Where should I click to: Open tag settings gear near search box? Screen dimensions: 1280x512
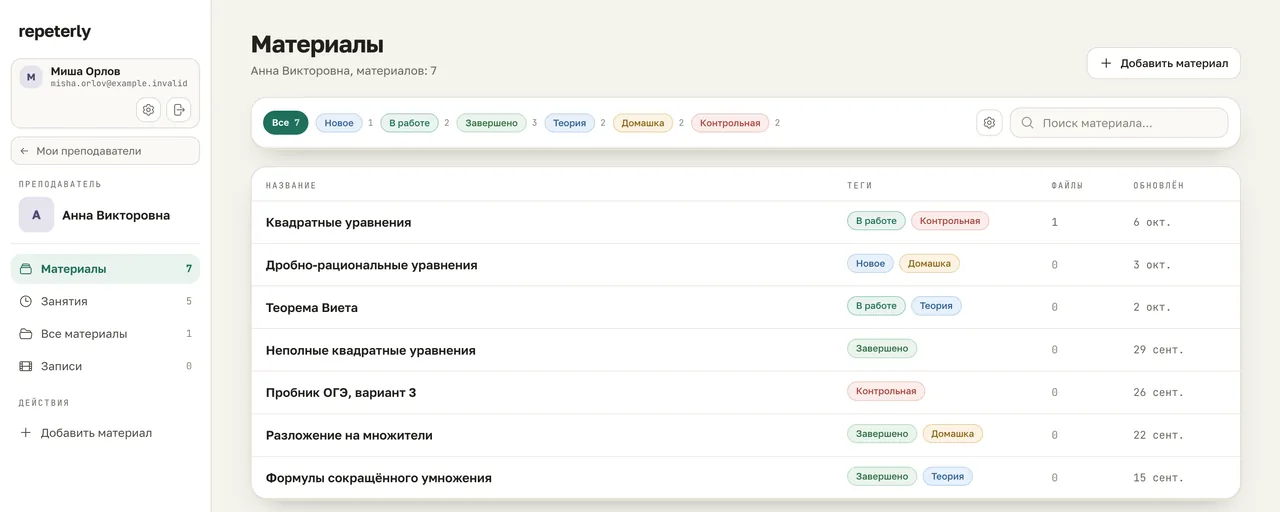tap(989, 123)
